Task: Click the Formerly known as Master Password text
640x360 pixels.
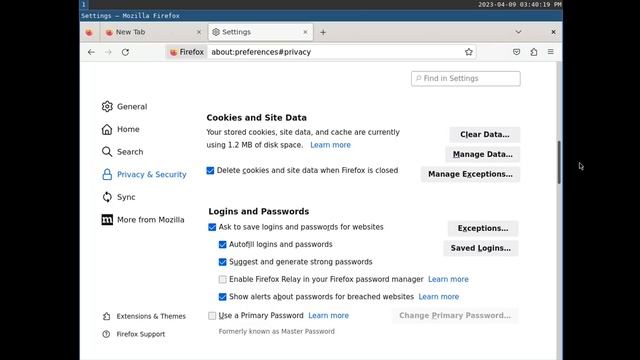Action: pyautogui.click(x=277, y=331)
